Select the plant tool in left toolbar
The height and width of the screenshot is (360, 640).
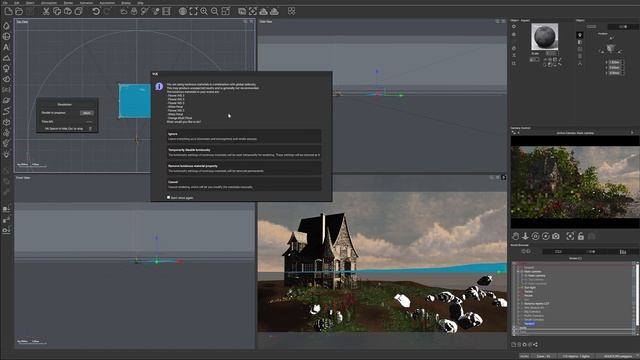pyautogui.click(x=6, y=69)
